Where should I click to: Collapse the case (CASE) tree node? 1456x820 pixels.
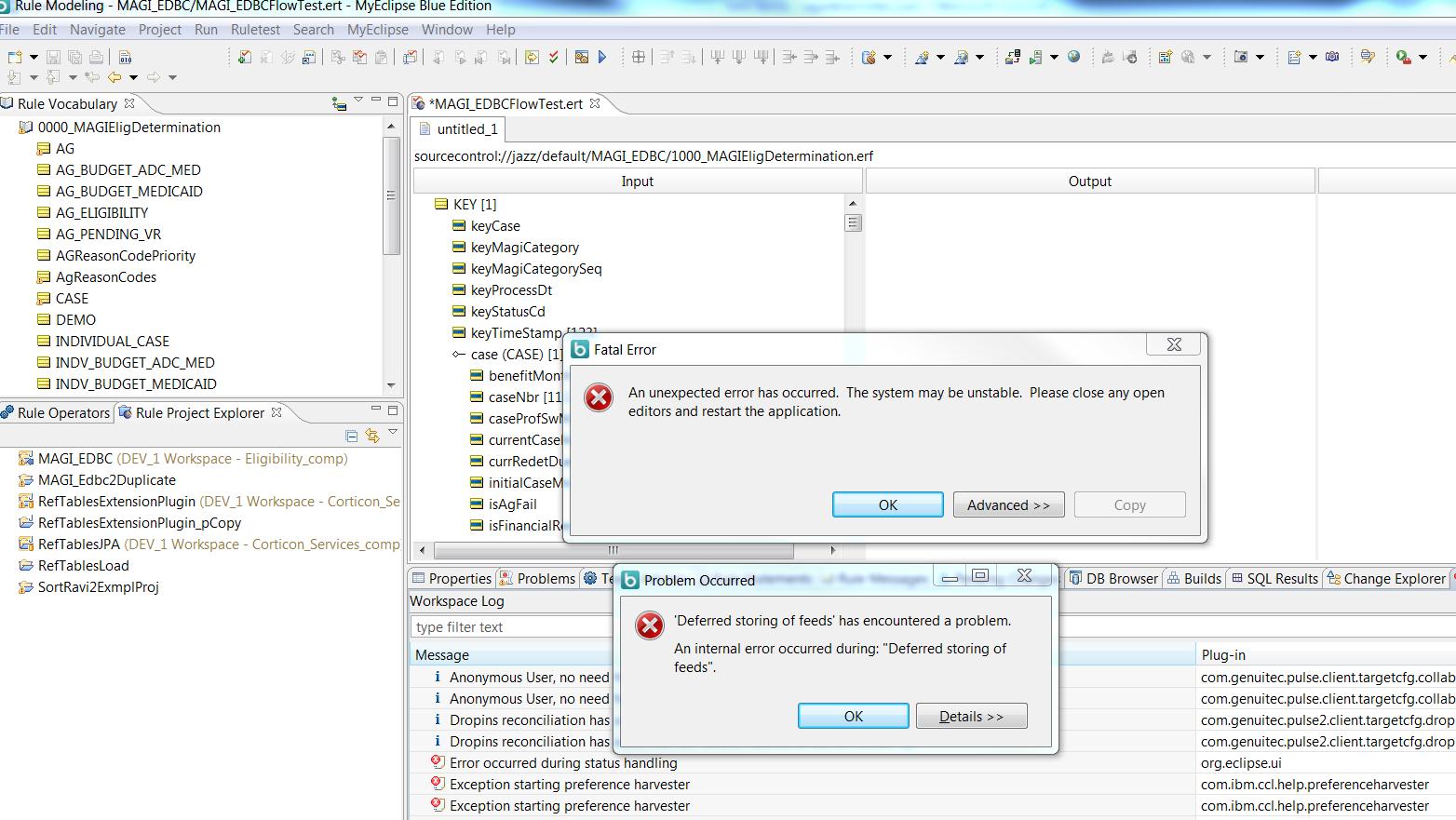pos(457,355)
